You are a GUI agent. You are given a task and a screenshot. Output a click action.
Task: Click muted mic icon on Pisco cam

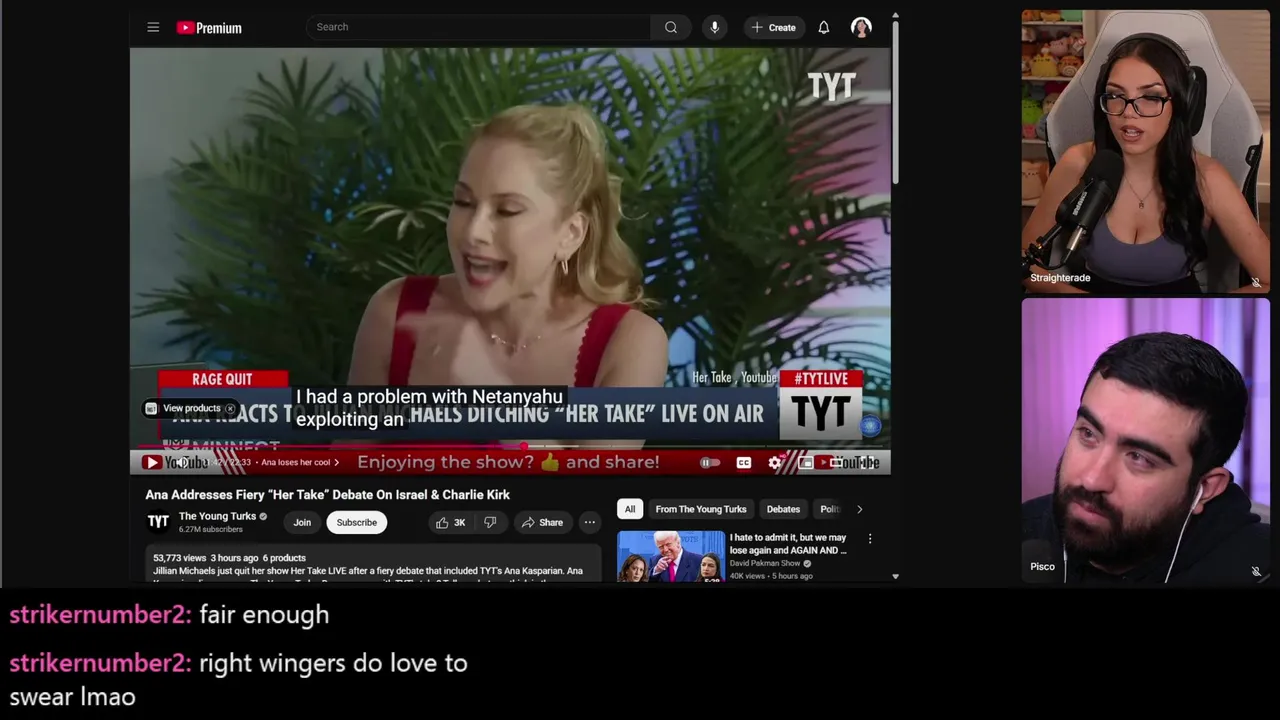1256,571
